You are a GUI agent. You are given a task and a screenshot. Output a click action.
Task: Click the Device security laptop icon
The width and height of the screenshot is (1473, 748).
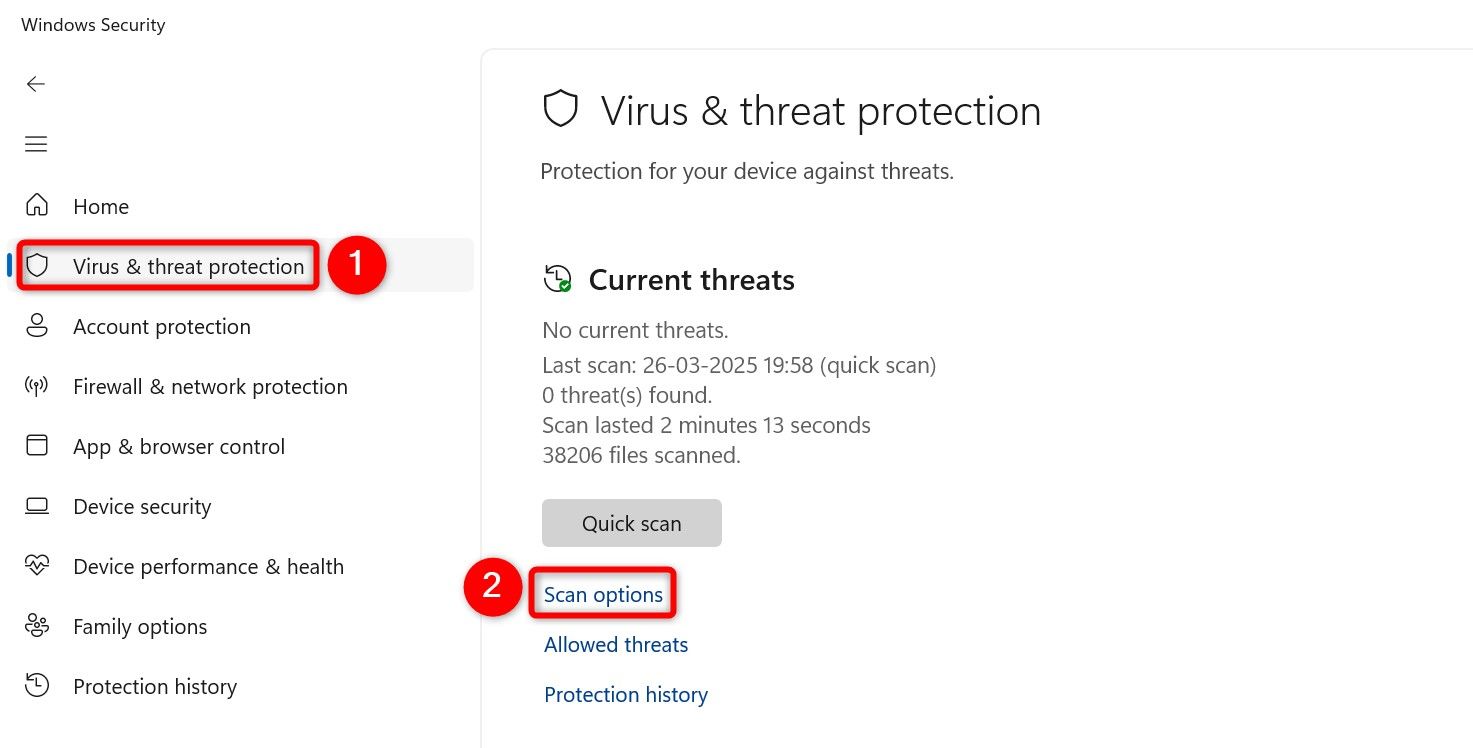pyautogui.click(x=36, y=506)
